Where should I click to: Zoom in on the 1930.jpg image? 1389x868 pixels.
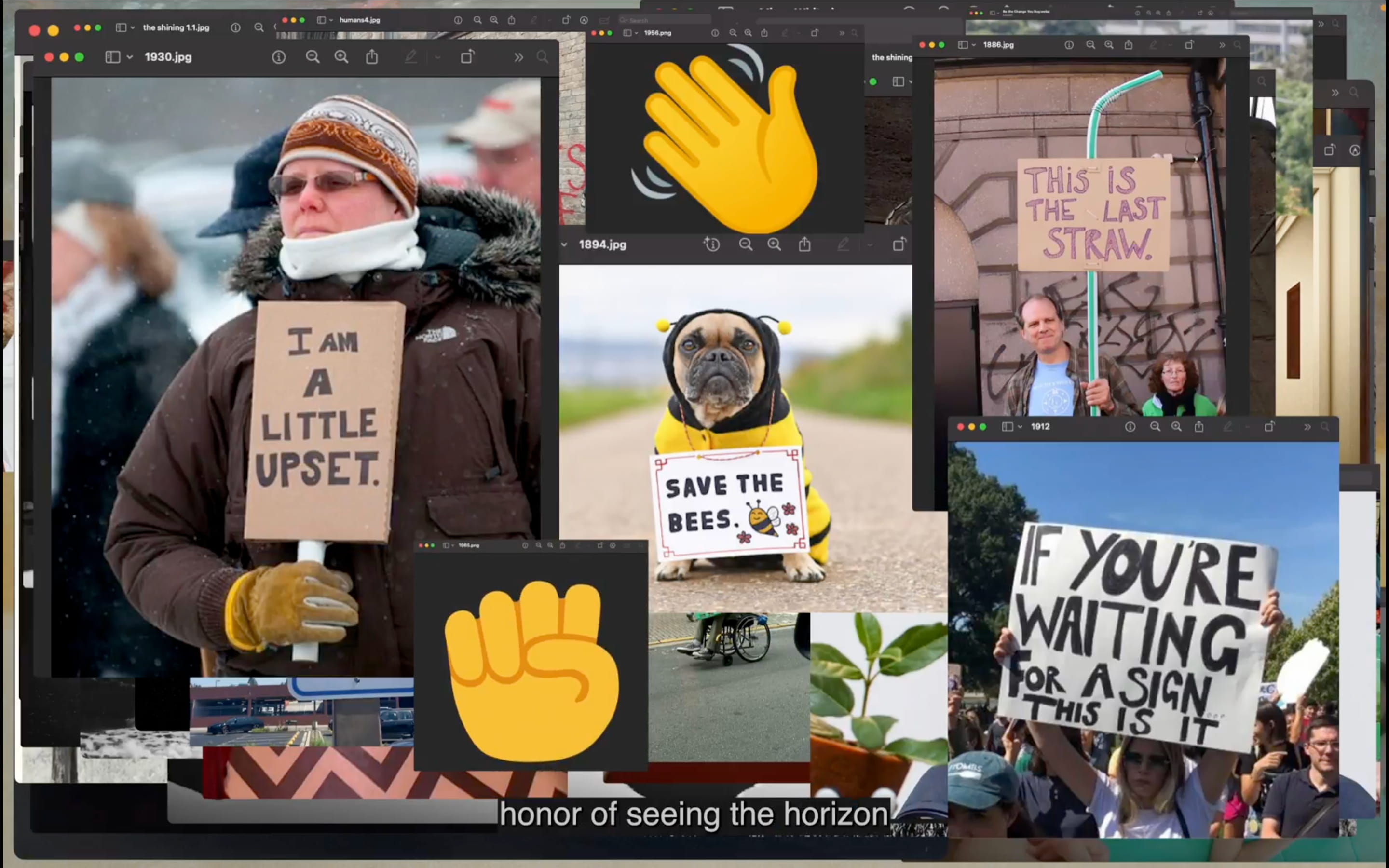coord(341,57)
